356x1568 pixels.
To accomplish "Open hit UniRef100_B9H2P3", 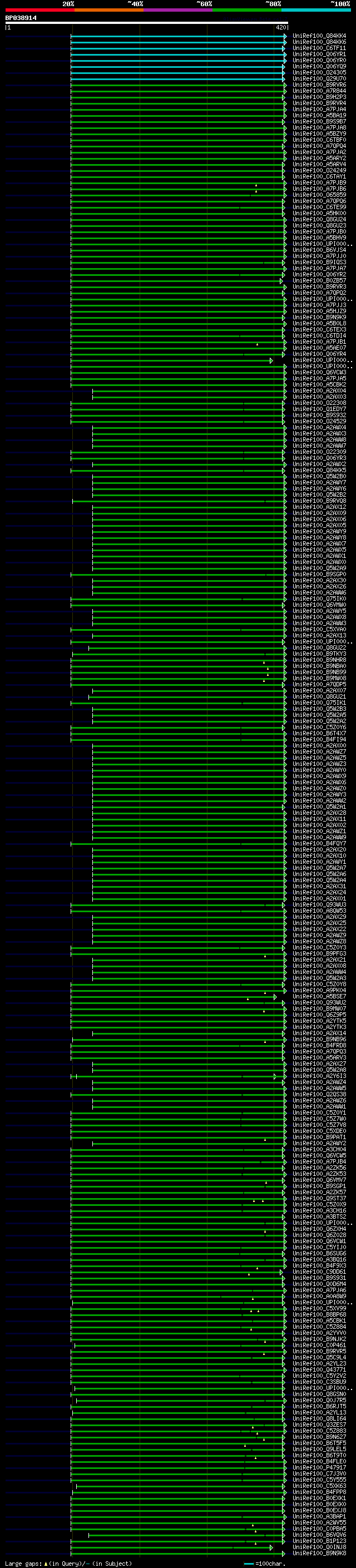I will point(319,97).
